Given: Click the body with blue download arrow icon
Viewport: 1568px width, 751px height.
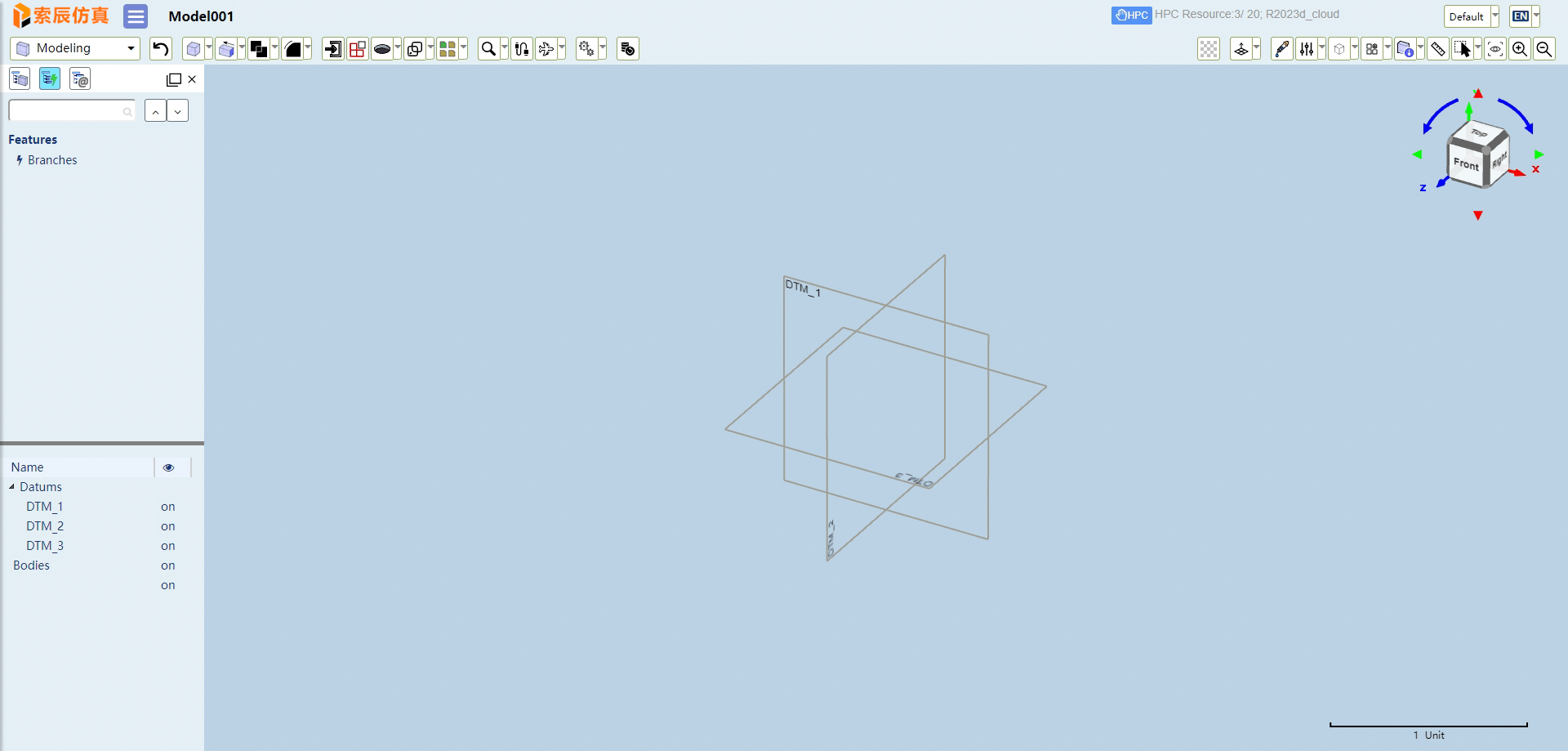Looking at the screenshot, I should click(1405, 49).
